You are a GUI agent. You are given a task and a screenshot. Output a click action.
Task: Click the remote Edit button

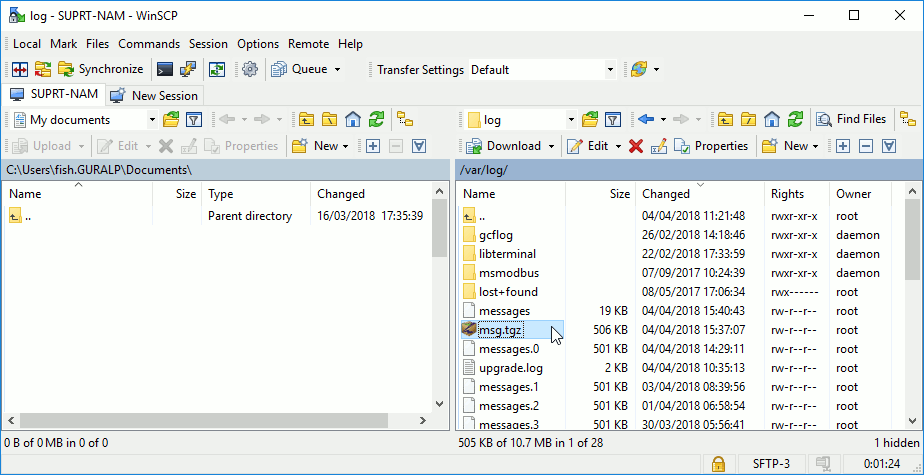pyautogui.click(x=588, y=146)
